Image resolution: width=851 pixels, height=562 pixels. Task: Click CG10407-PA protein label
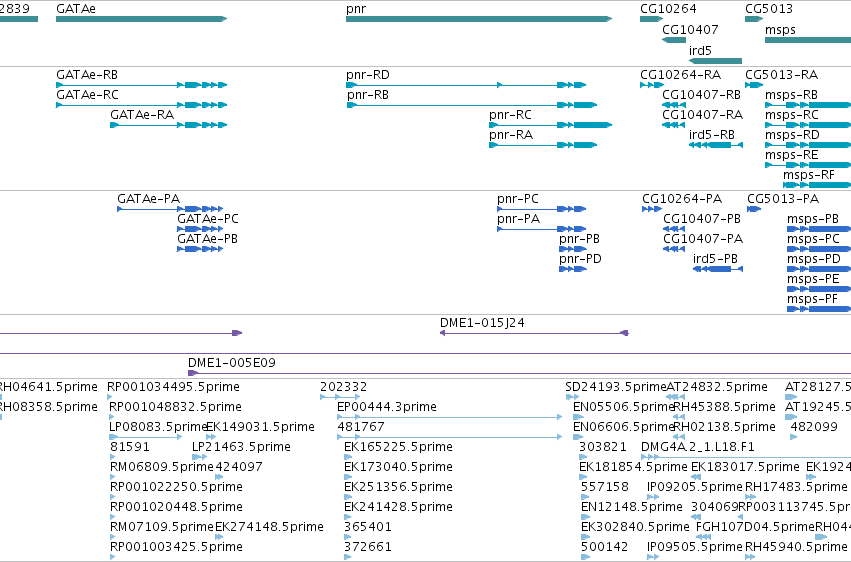[703, 239]
